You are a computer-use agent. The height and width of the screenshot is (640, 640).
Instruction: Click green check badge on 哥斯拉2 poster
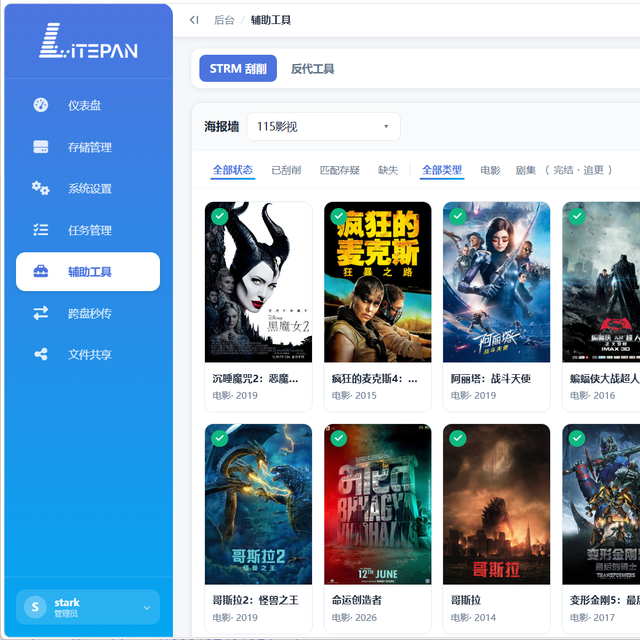pyautogui.click(x=220, y=438)
